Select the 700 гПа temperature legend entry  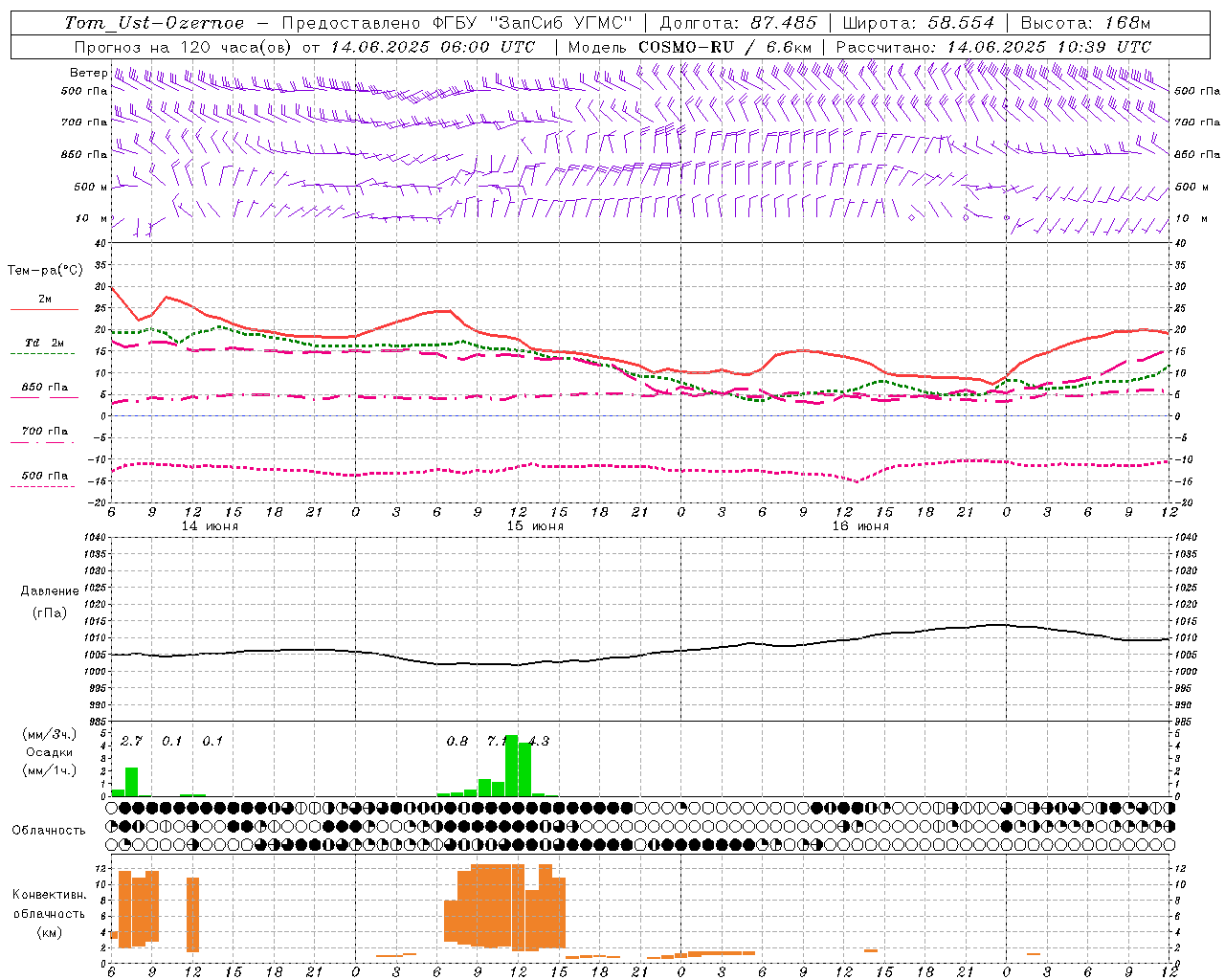coord(45,432)
